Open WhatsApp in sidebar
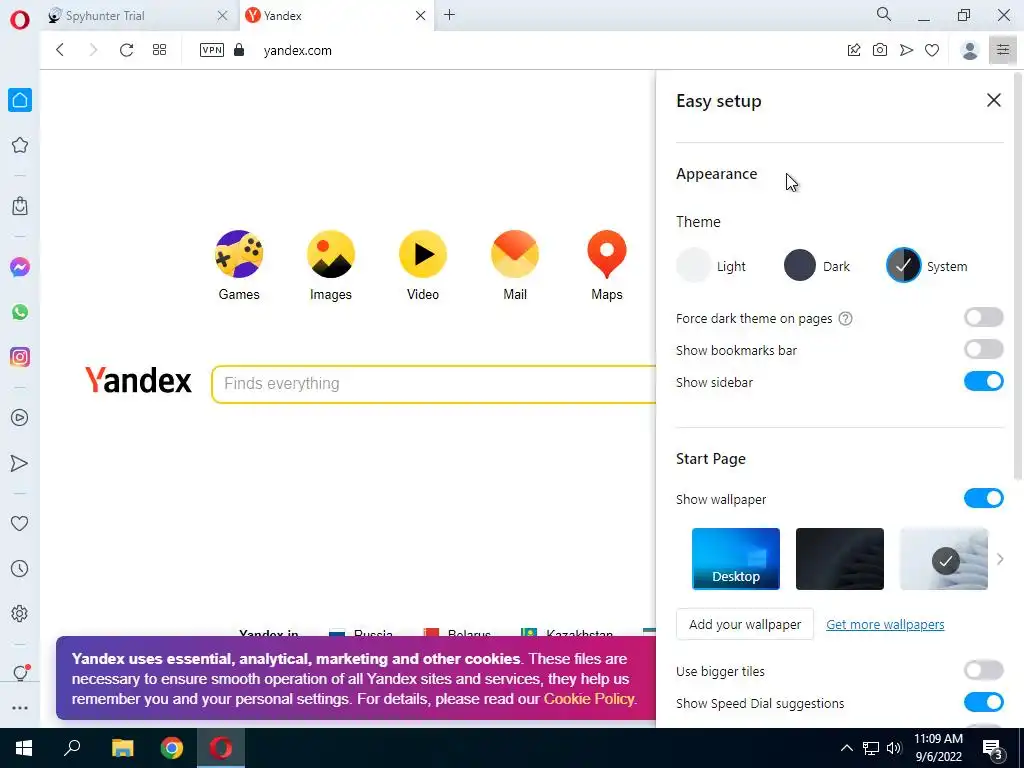 click(20, 312)
